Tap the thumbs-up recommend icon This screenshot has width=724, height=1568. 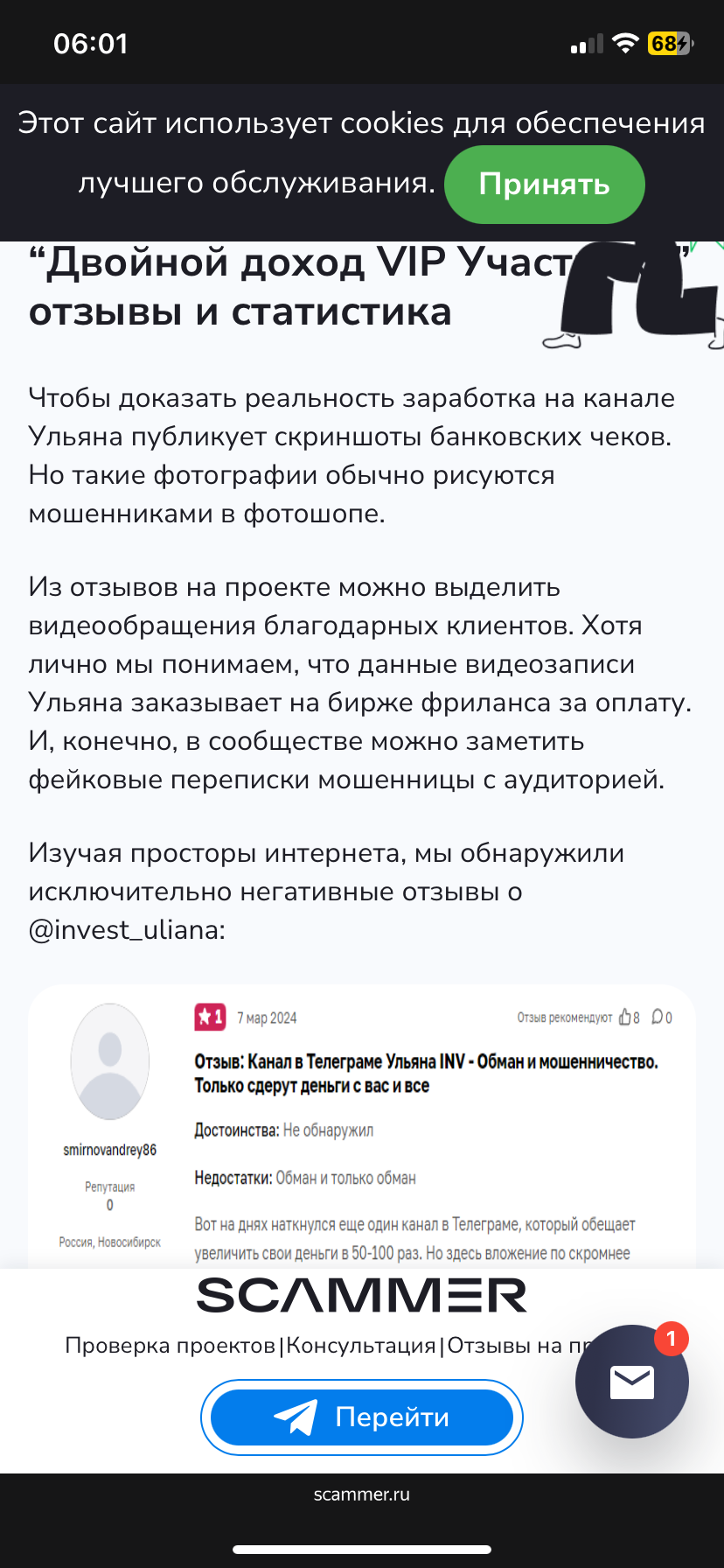625,1018
